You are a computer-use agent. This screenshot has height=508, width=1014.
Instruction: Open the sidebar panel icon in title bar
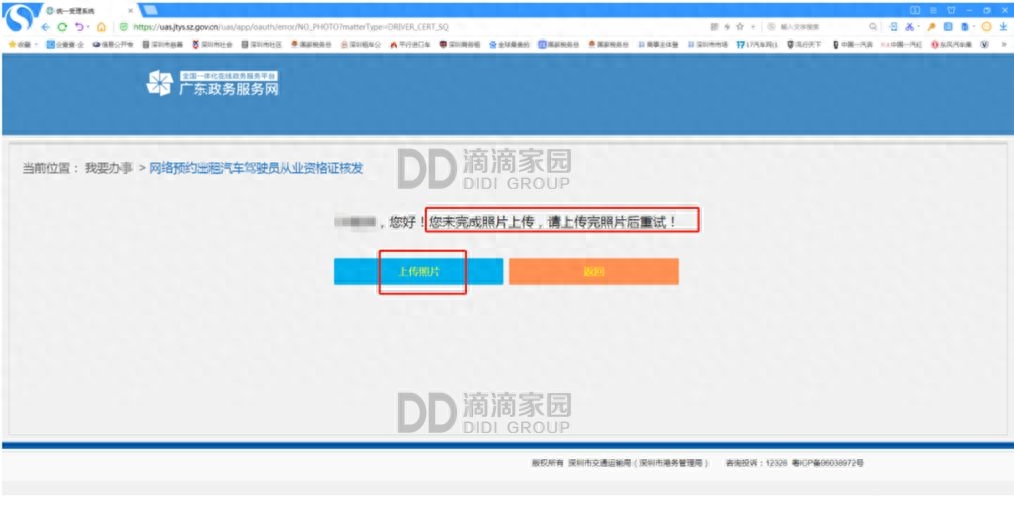point(915,10)
